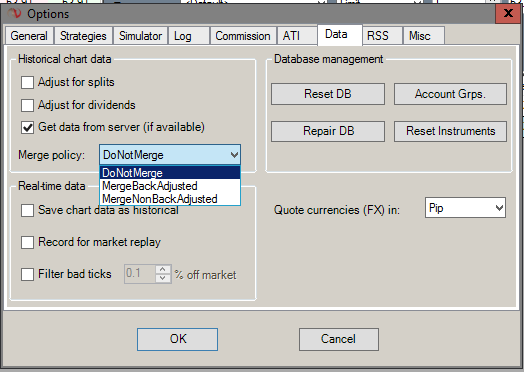
Task: Click the Reset DB button
Action: click(x=328, y=94)
